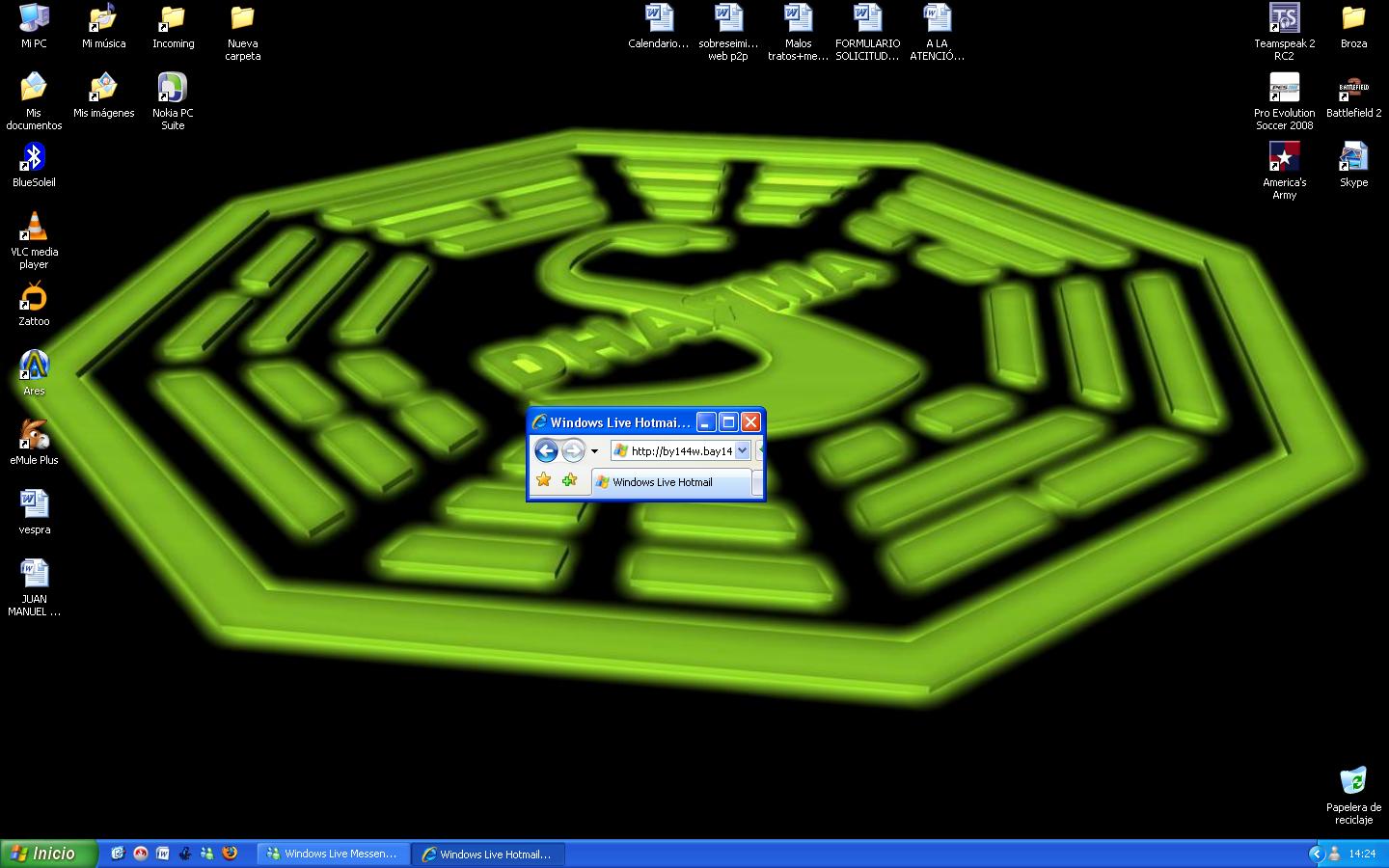1389x868 pixels.
Task: Open the recent pages dropdown arrow
Action: pyautogui.click(x=594, y=451)
